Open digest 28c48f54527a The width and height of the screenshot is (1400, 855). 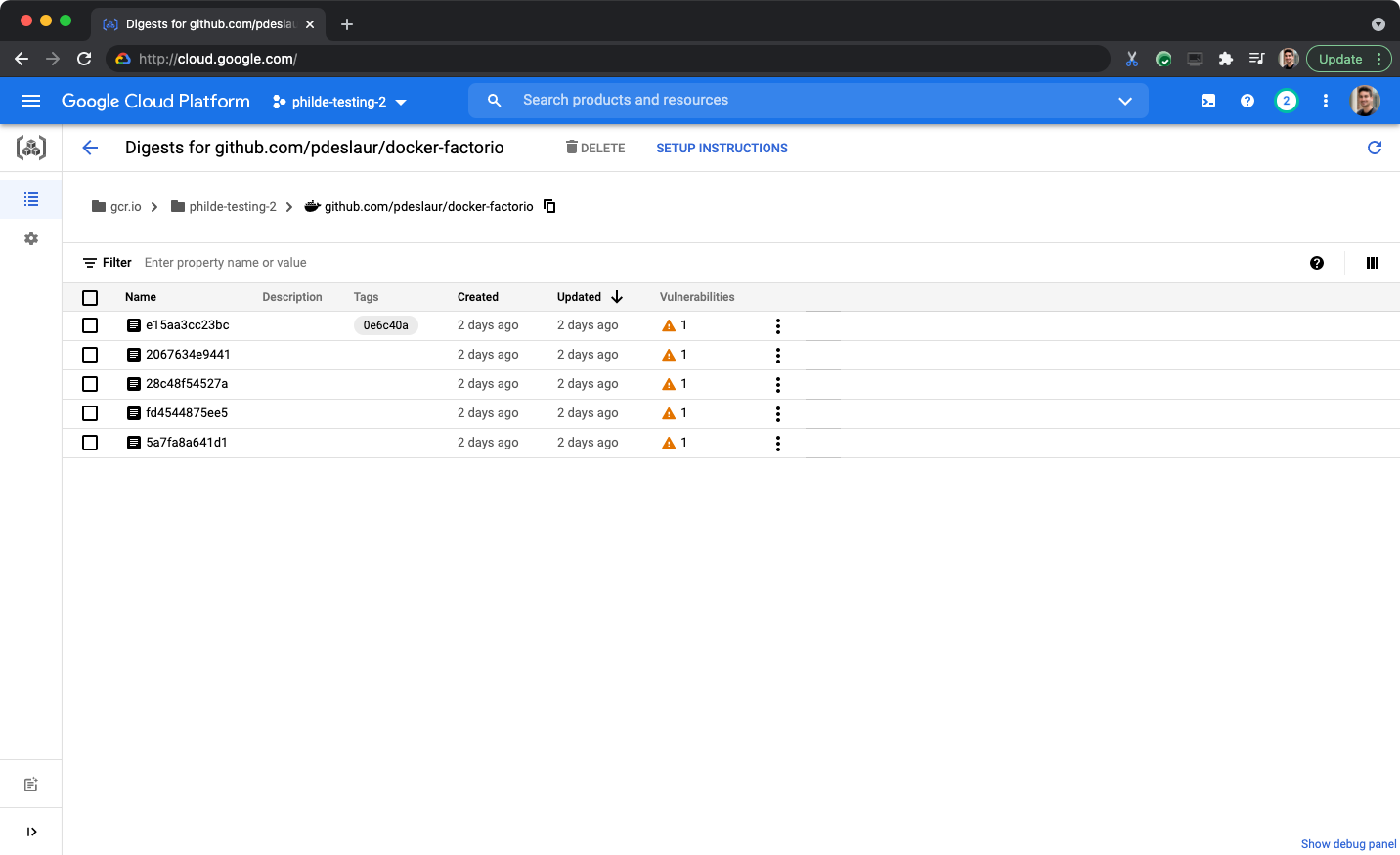tap(187, 384)
